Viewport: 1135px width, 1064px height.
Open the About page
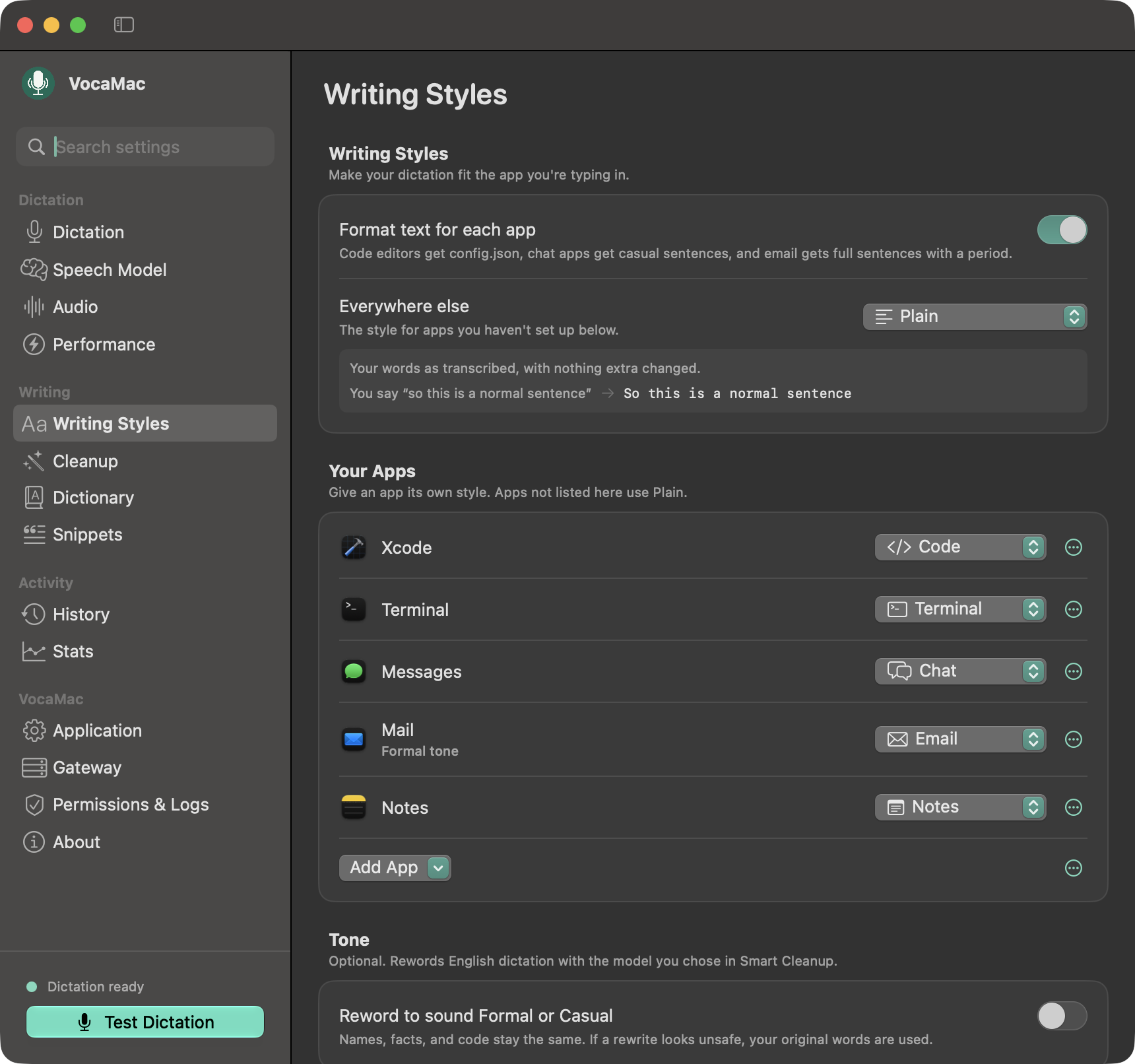(x=145, y=842)
